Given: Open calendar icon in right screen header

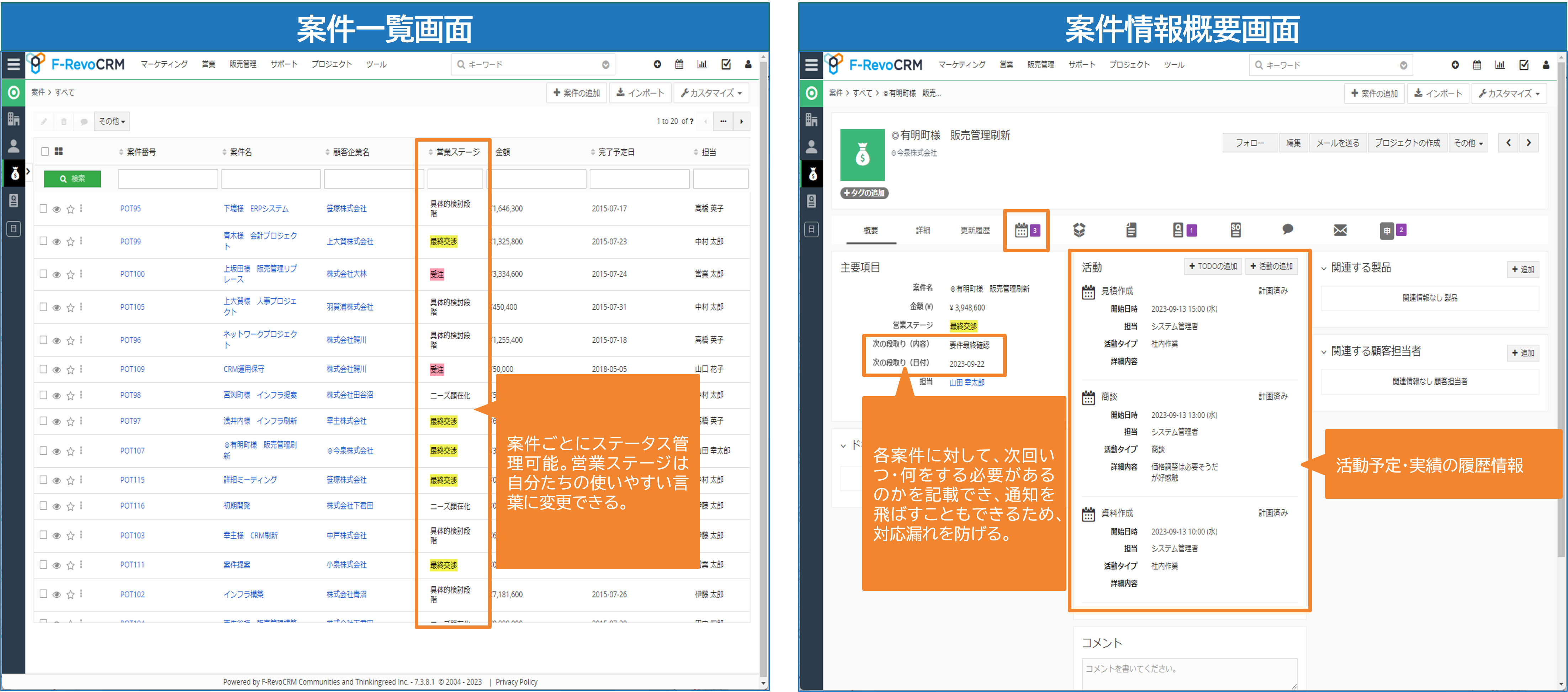Looking at the screenshot, I should 1477,64.
